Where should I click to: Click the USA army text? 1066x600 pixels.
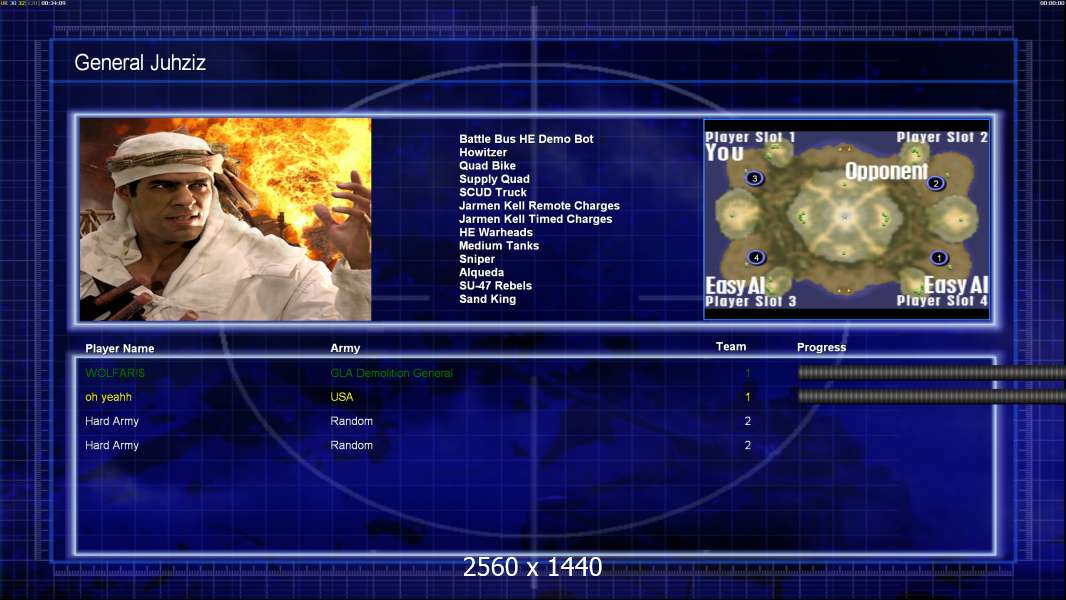point(342,397)
